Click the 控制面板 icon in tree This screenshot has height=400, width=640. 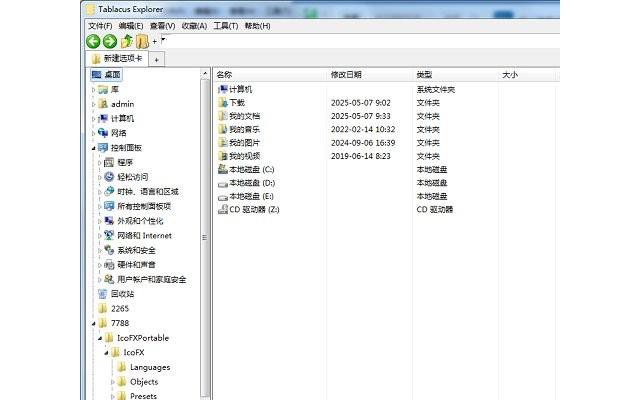tap(103, 148)
